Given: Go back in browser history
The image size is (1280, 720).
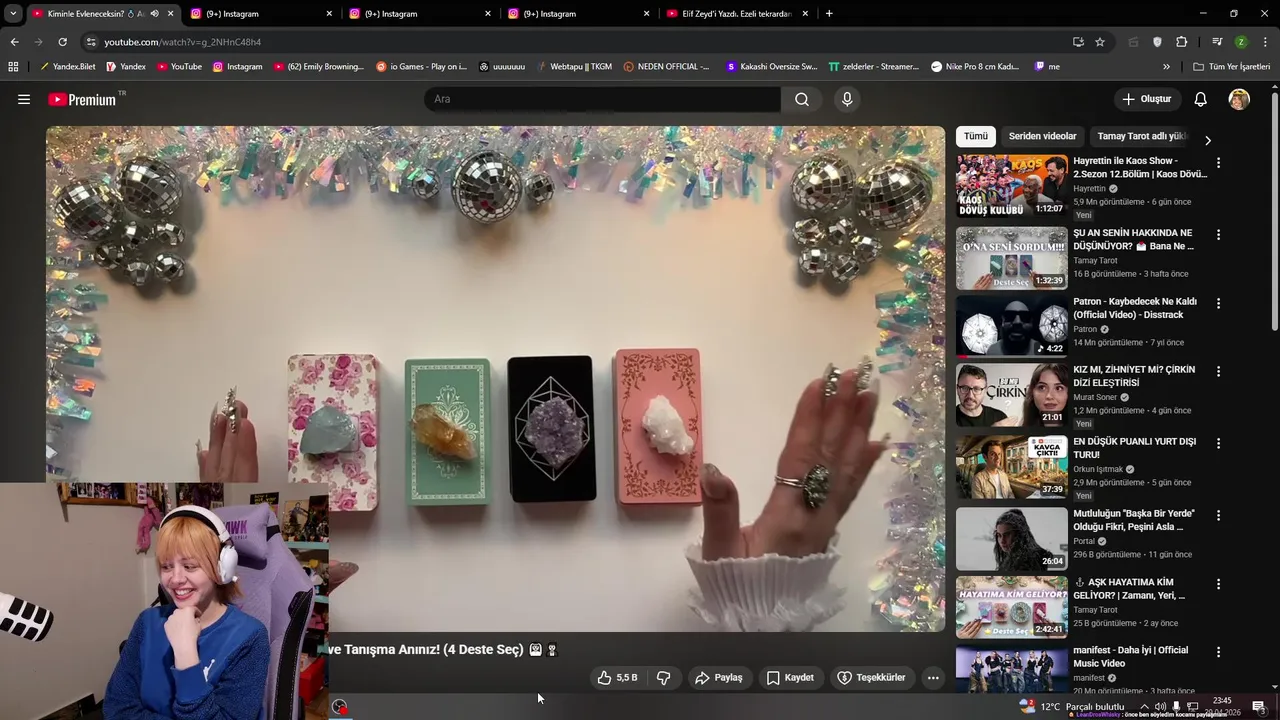Looking at the screenshot, I should (x=14, y=42).
